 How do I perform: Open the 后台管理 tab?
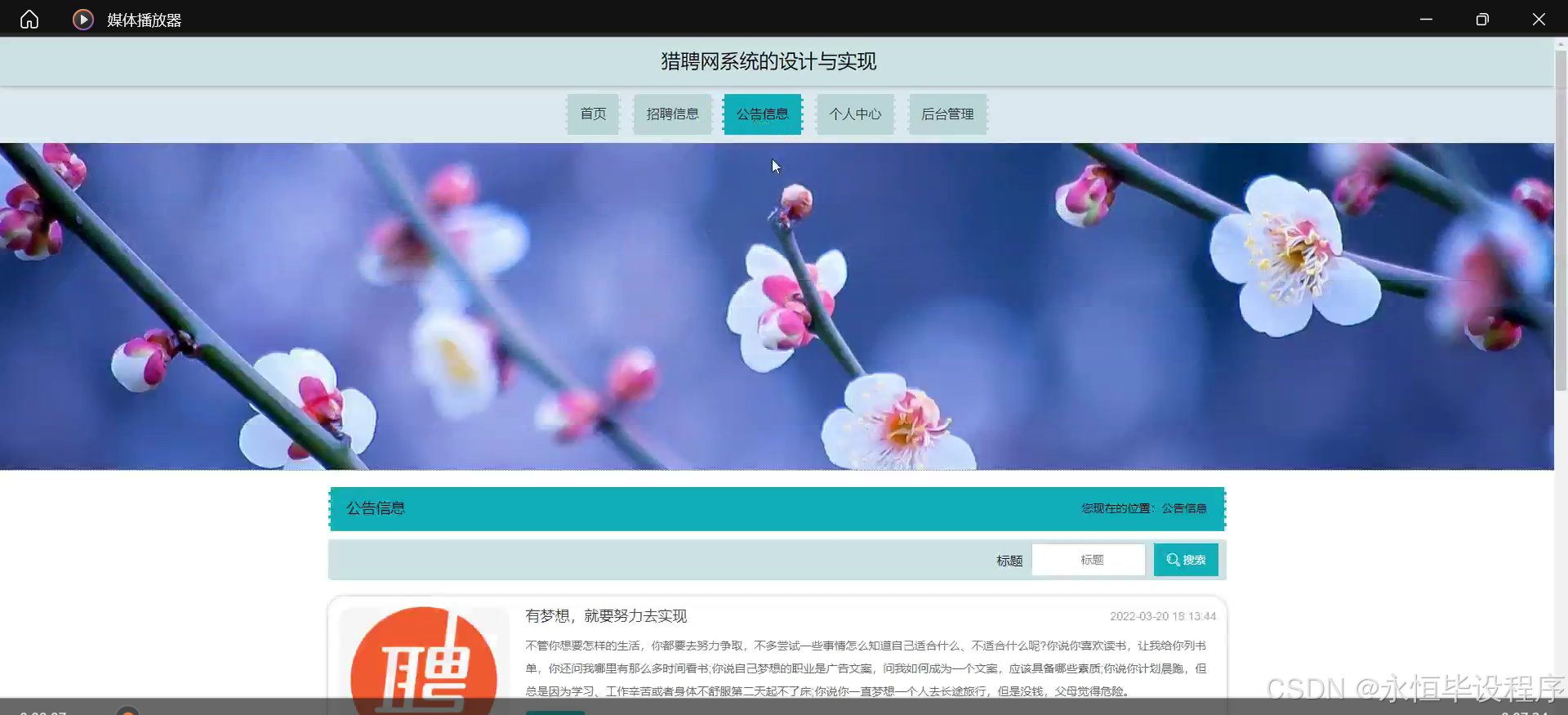pos(947,114)
